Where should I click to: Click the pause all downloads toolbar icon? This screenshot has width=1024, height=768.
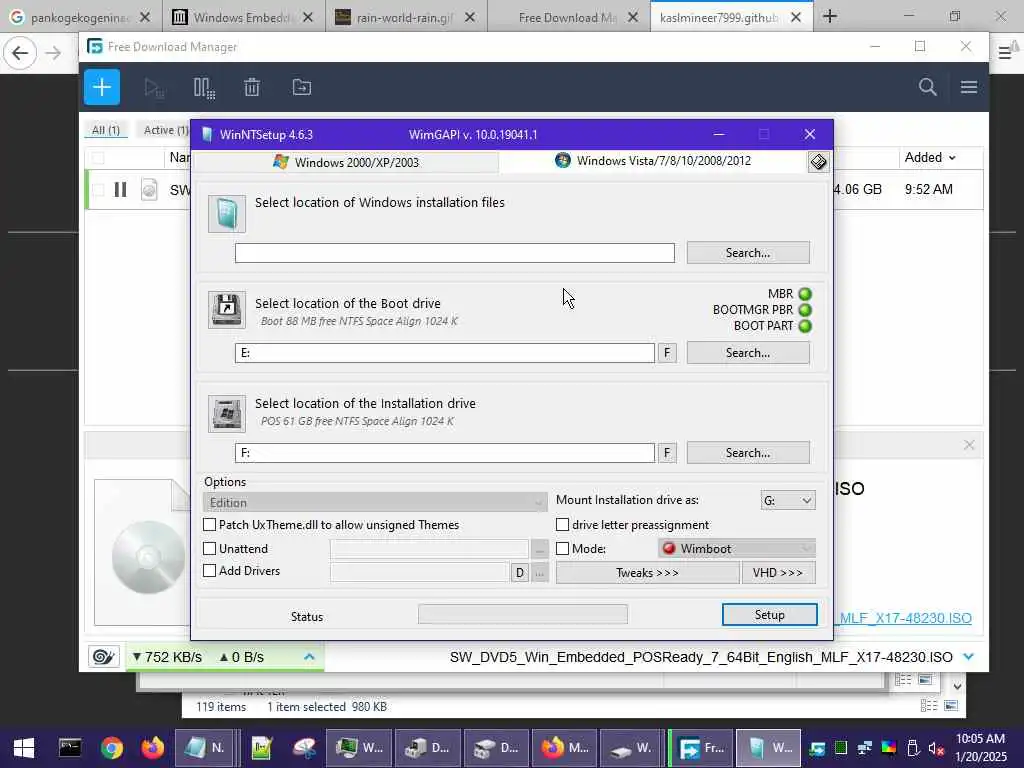tap(204, 88)
